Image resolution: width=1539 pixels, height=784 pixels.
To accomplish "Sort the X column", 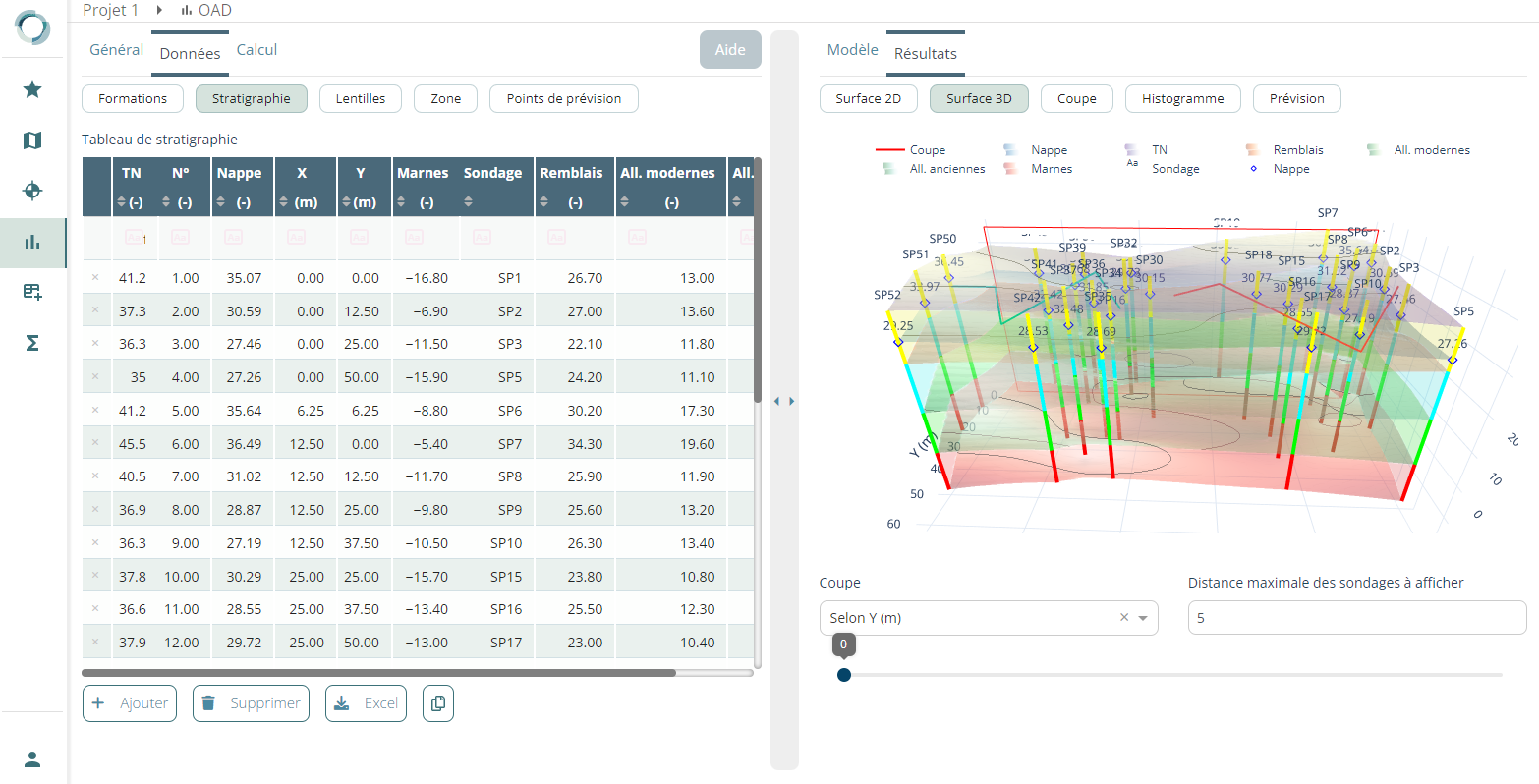I will coord(285,202).
